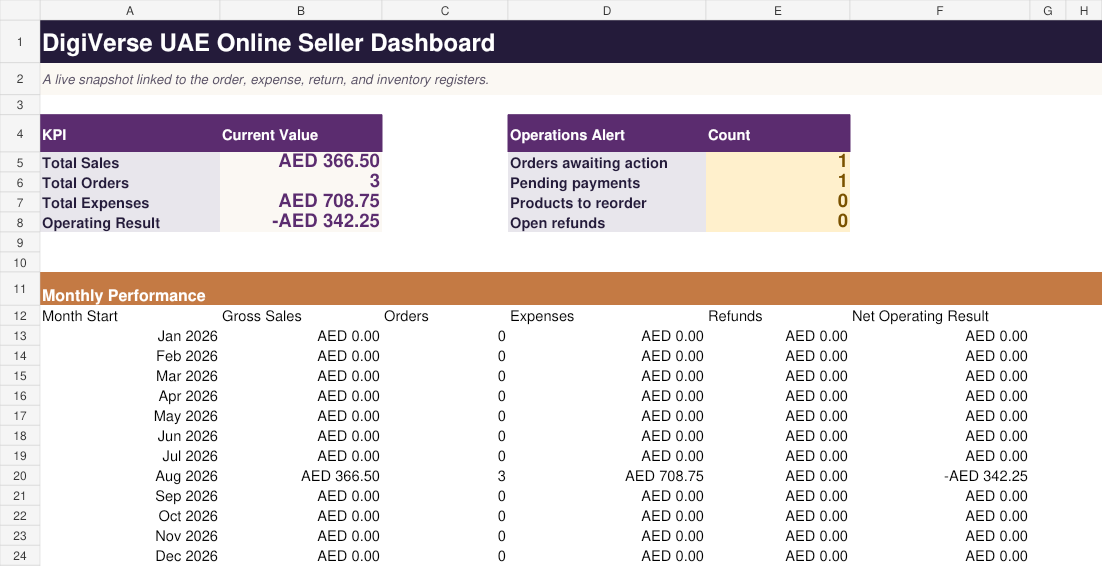The width and height of the screenshot is (1102, 566).
Task: Select the Jan 2026 month cell
Action: (x=130, y=336)
